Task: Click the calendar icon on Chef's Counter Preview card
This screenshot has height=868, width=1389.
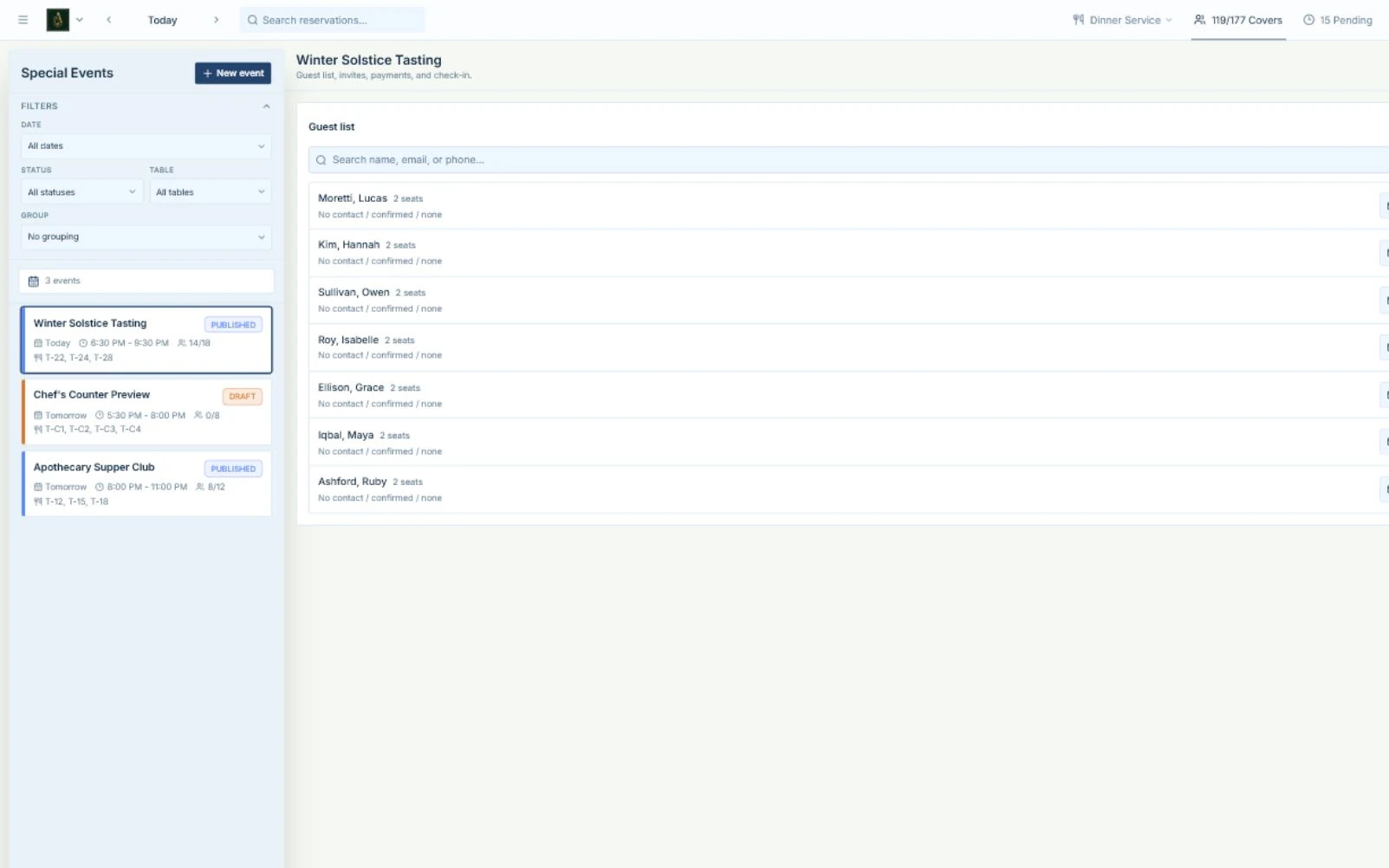Action: pos(38,416)
